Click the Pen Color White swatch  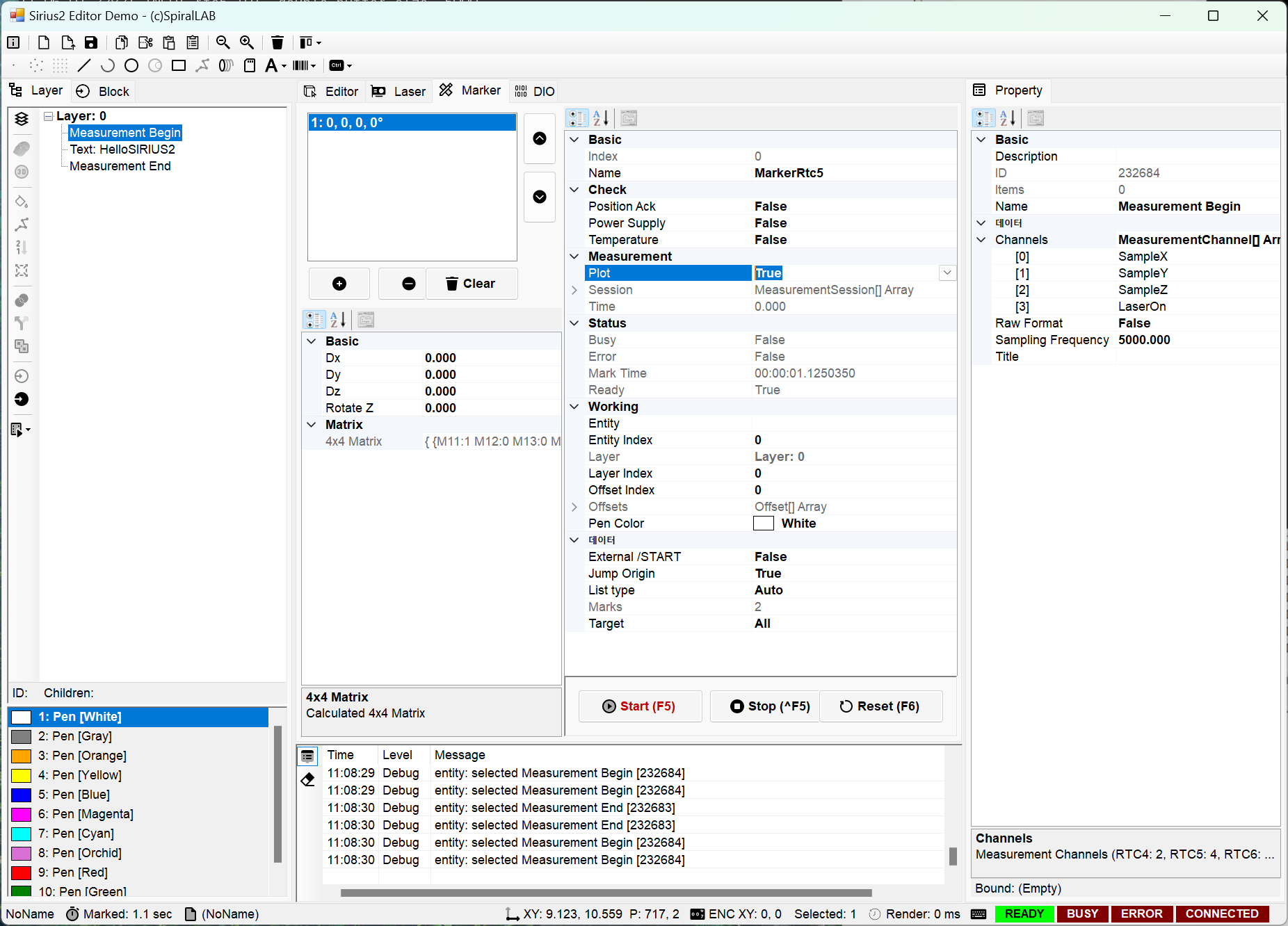tap(764, 523)
